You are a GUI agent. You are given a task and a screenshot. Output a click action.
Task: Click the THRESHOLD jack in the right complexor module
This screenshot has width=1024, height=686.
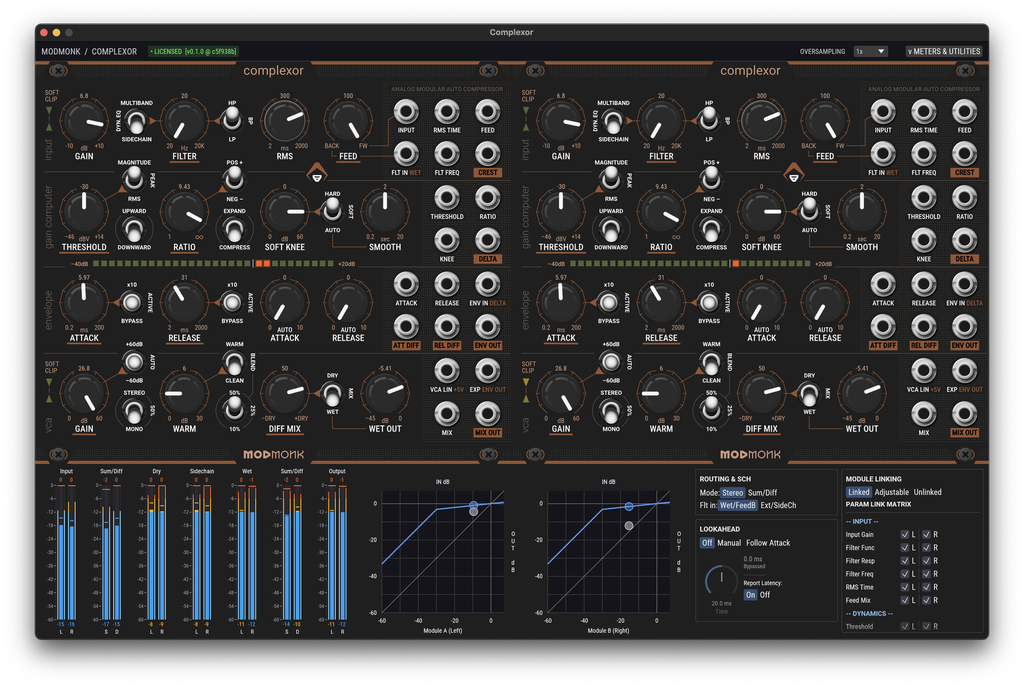pyautogui.click(x=923, y=198)
